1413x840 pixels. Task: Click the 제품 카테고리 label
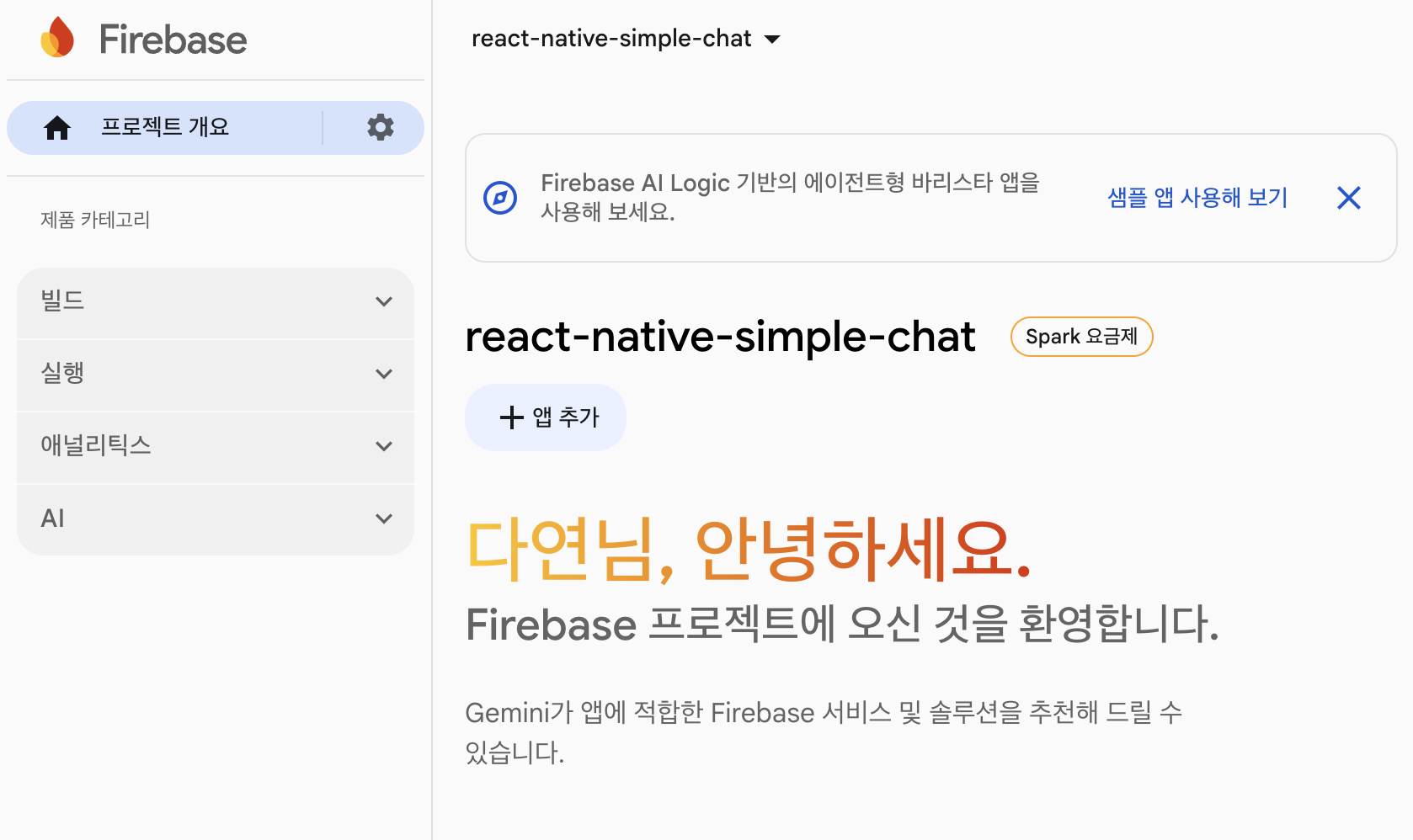point(95,220)
